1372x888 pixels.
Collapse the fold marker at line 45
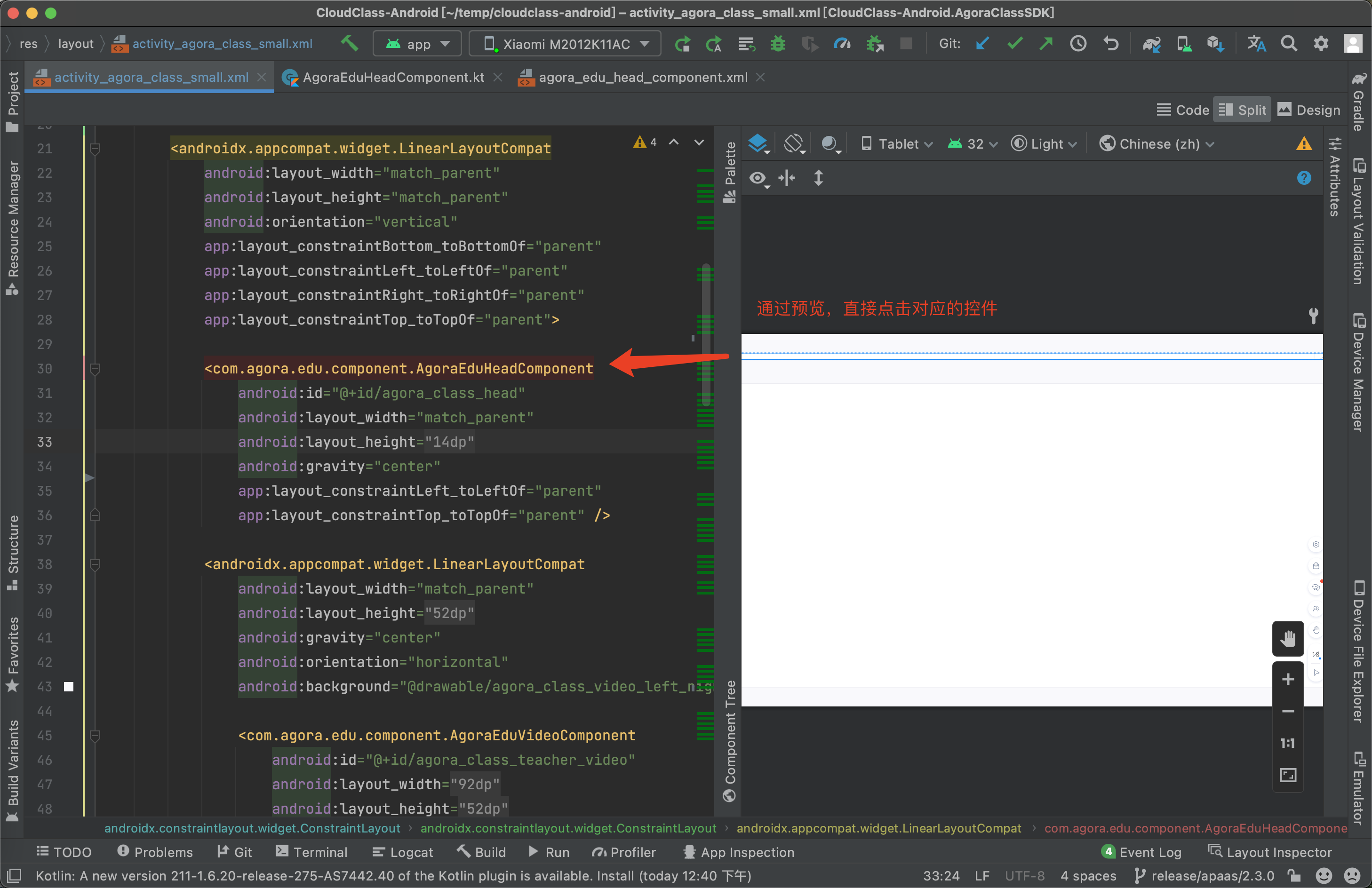[95, 736]
